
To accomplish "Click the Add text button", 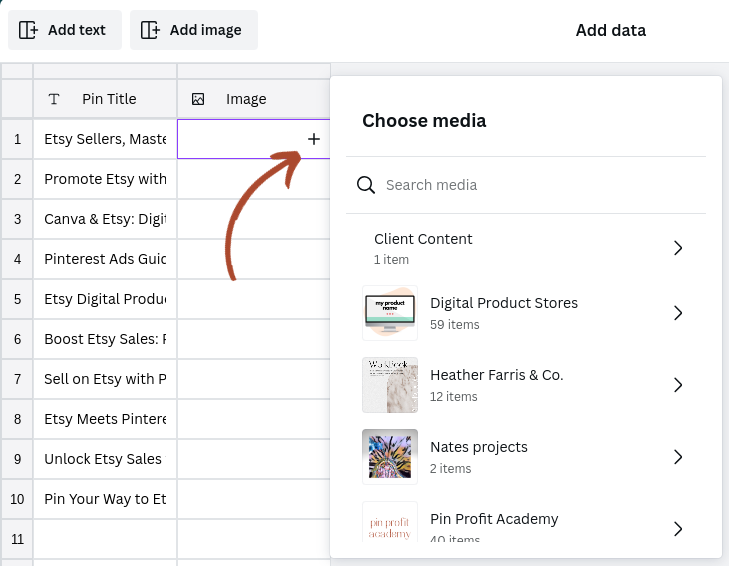I will (x=65, y=30).
